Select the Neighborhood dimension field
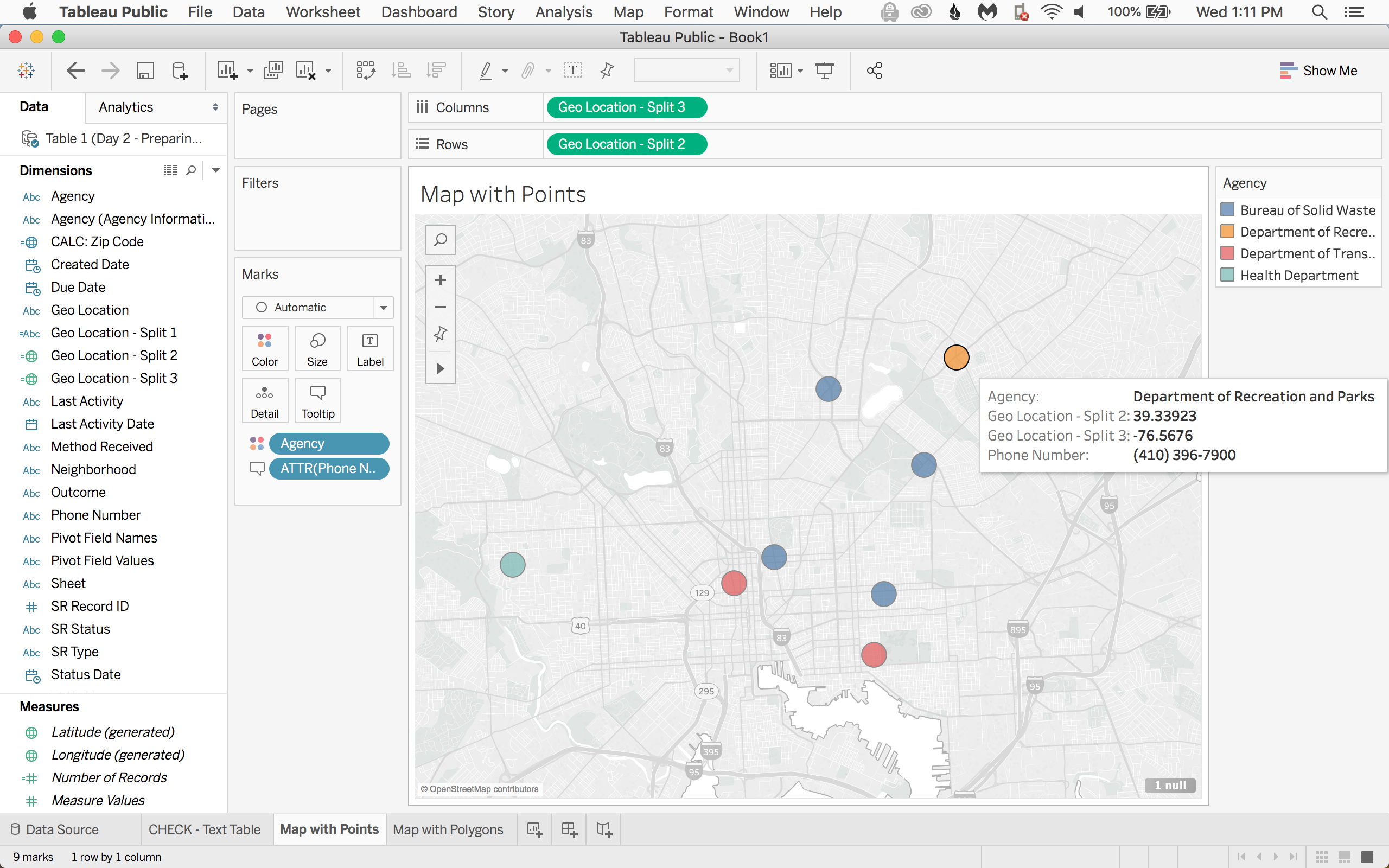Screen dimensions: 1389x868 (x=93, y=470)
